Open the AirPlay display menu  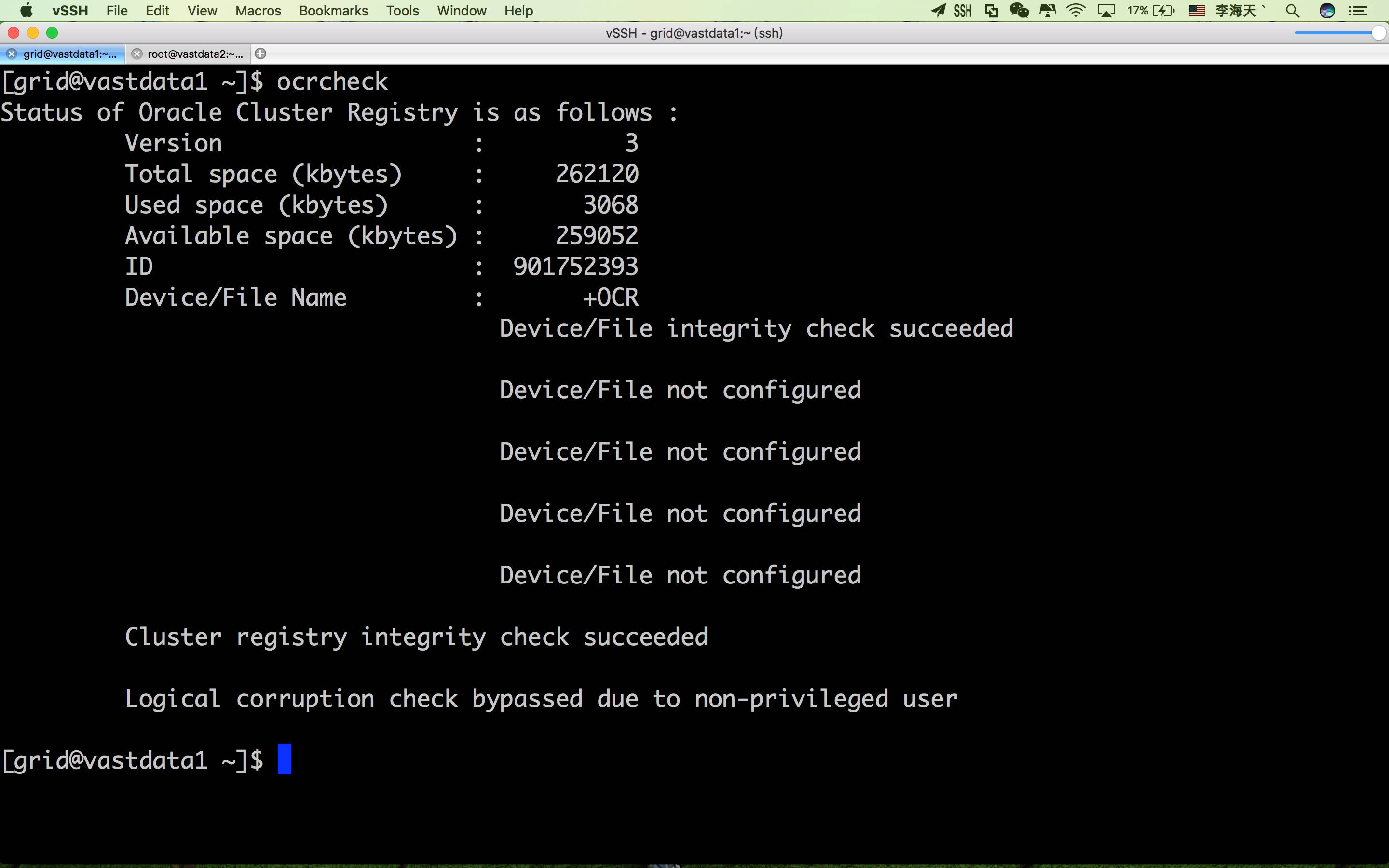(x=1106, y=10)
